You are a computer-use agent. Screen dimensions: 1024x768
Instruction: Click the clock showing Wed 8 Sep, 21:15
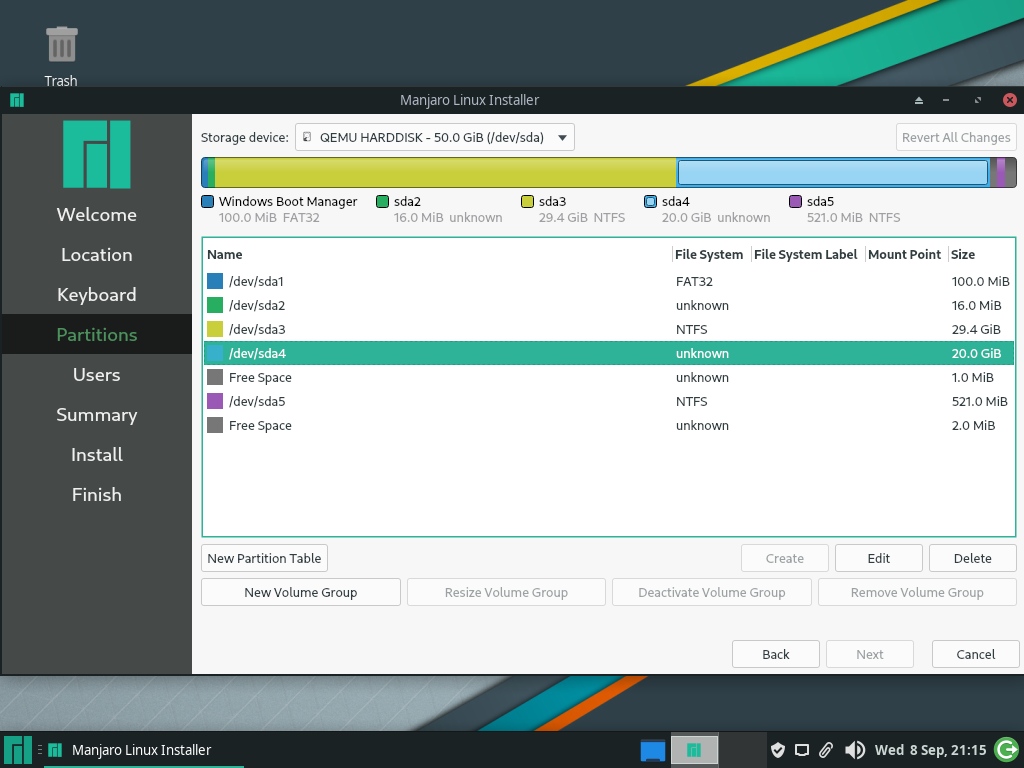click(x=931, y=750)
